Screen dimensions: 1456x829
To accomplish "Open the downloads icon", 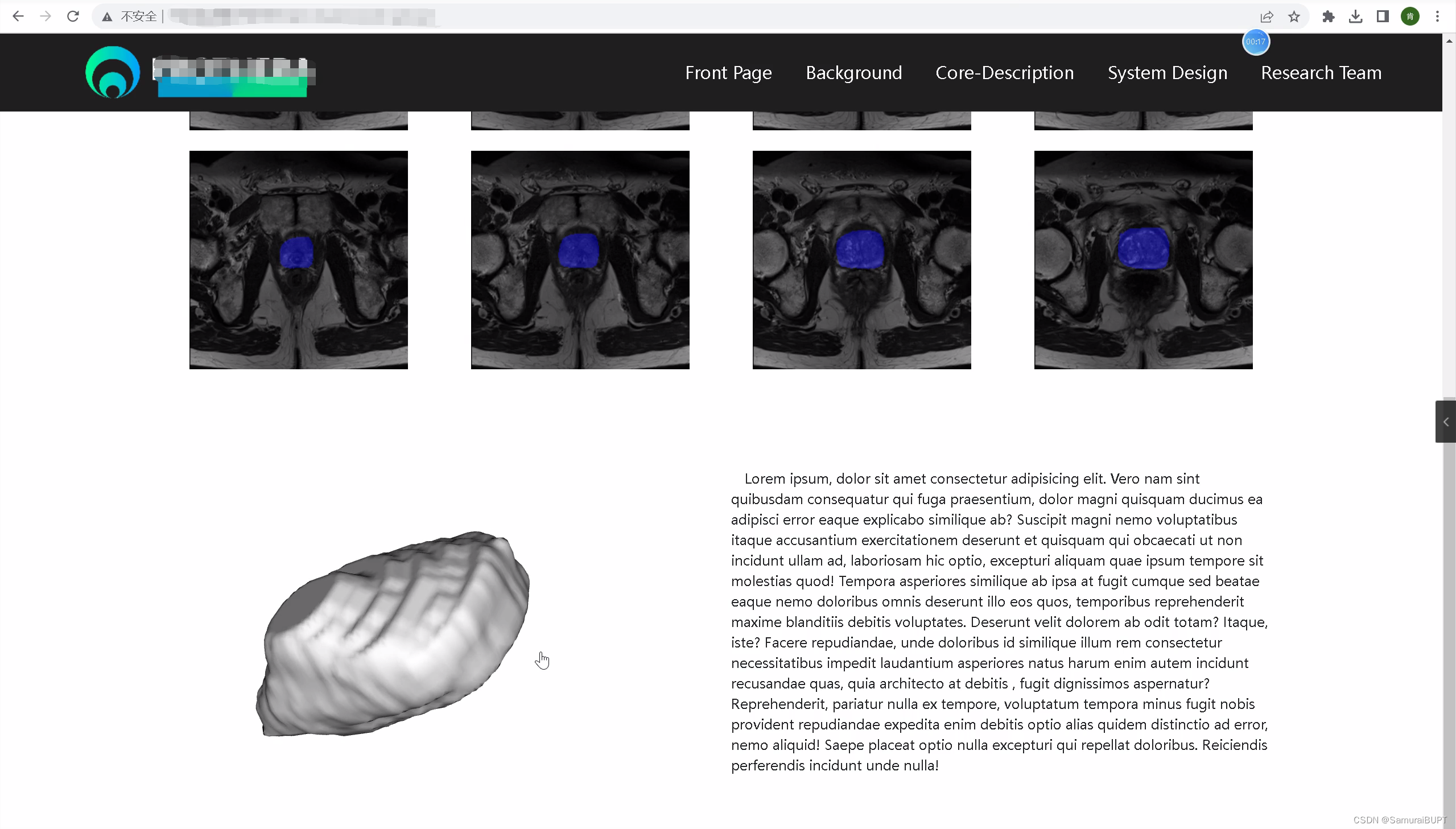I will click(x=1356, y=17).
